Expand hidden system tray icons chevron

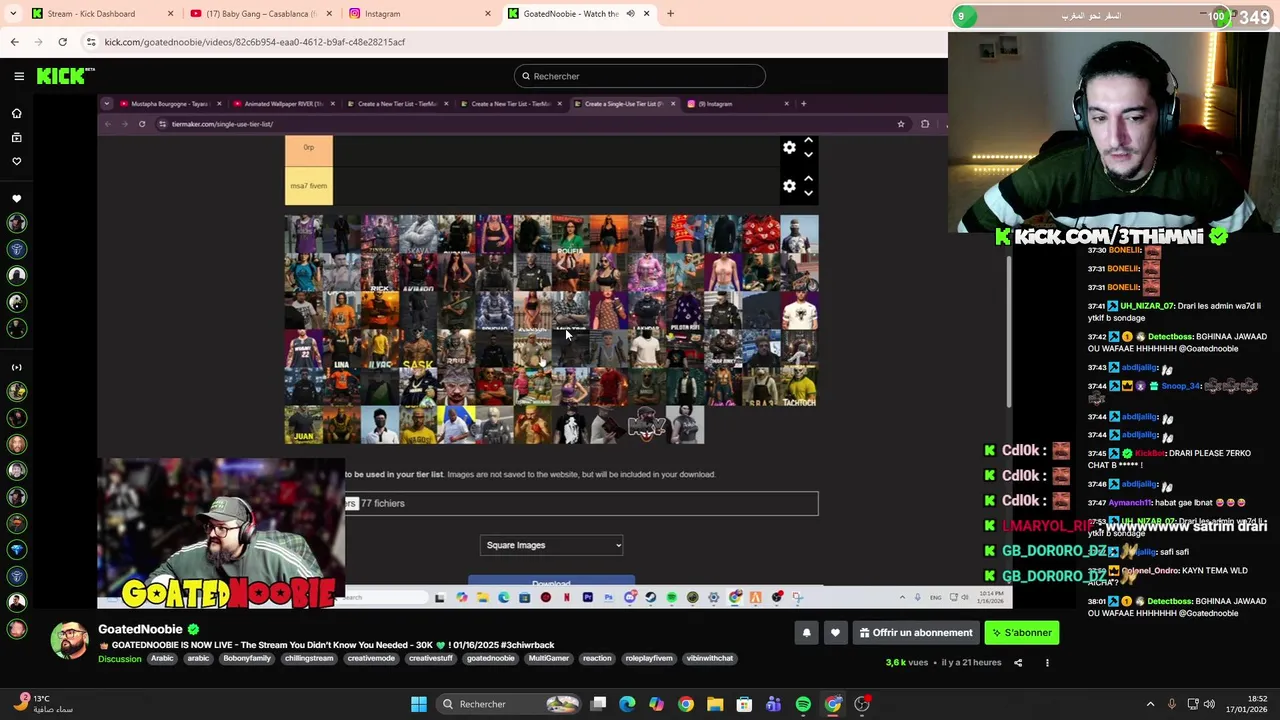coord(1150,704)
